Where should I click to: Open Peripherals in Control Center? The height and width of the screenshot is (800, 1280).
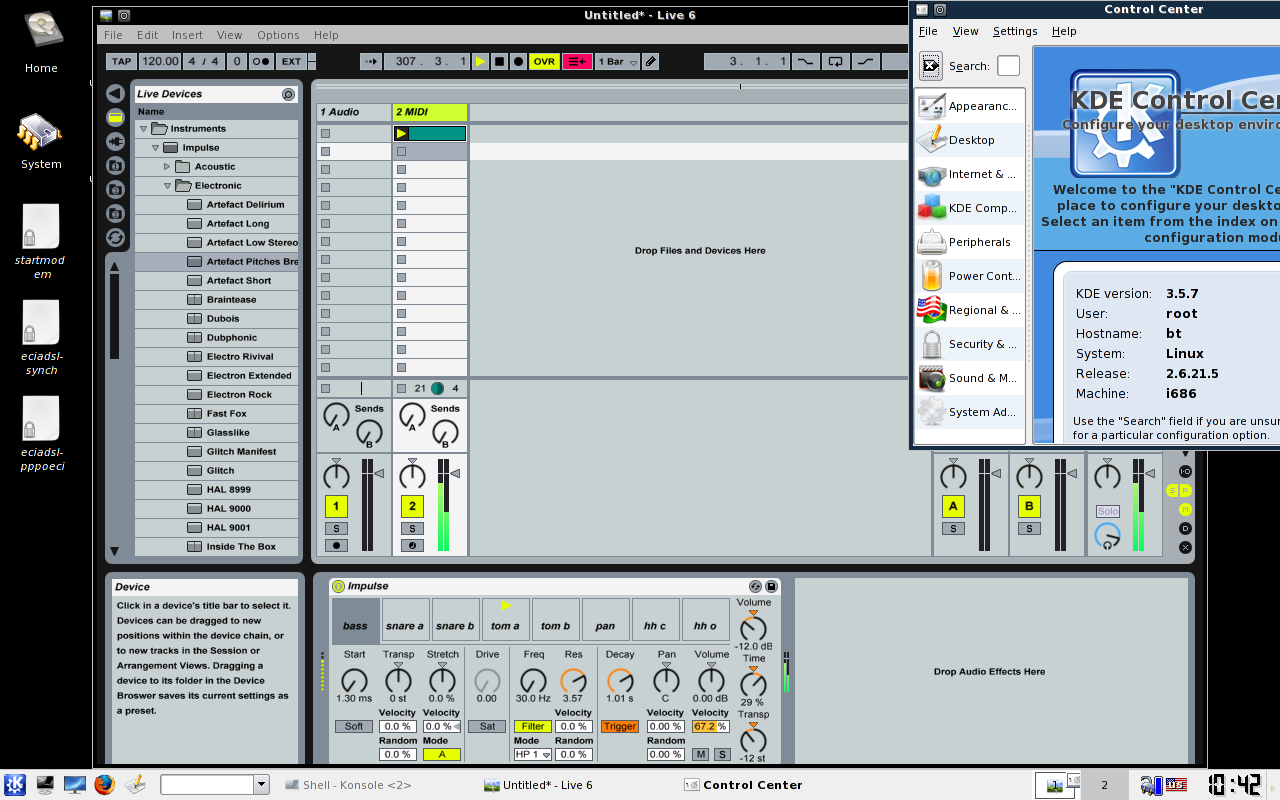click(970, 242)
